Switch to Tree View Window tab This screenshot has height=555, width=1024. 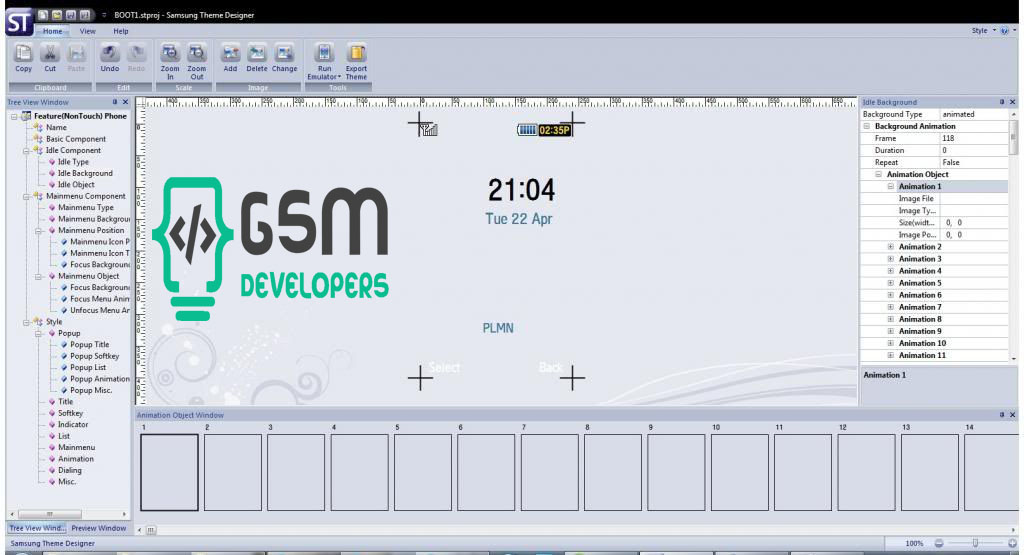click(x=37, y=528)
